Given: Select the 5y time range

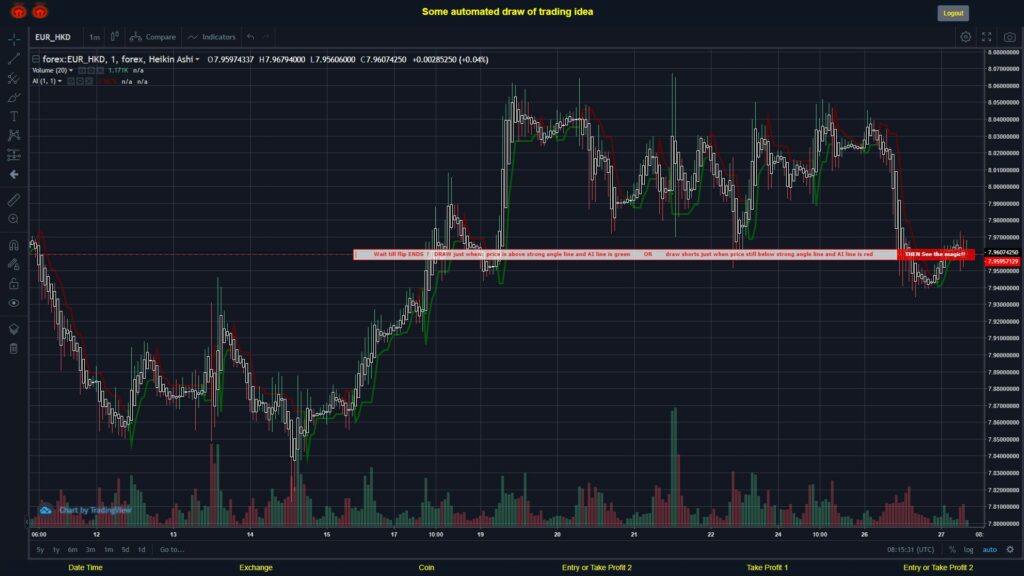Looking at the screenshot, I should click(x=40, y=549).
